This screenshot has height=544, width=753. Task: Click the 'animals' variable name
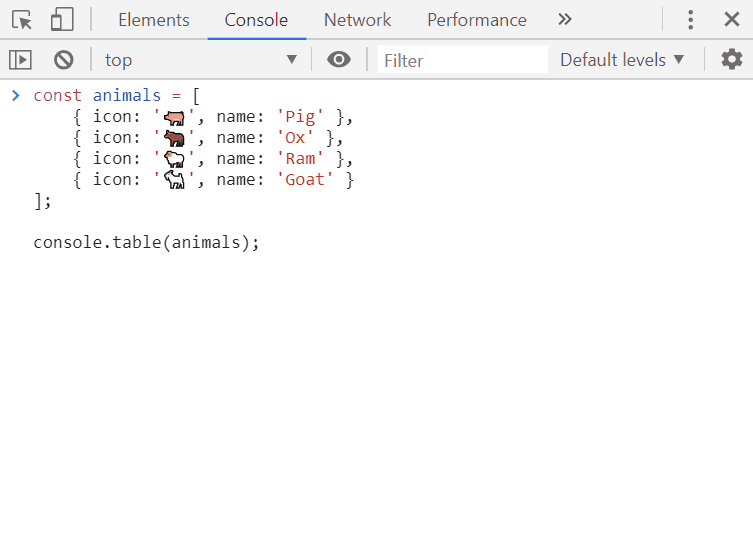tap(127, 96)
